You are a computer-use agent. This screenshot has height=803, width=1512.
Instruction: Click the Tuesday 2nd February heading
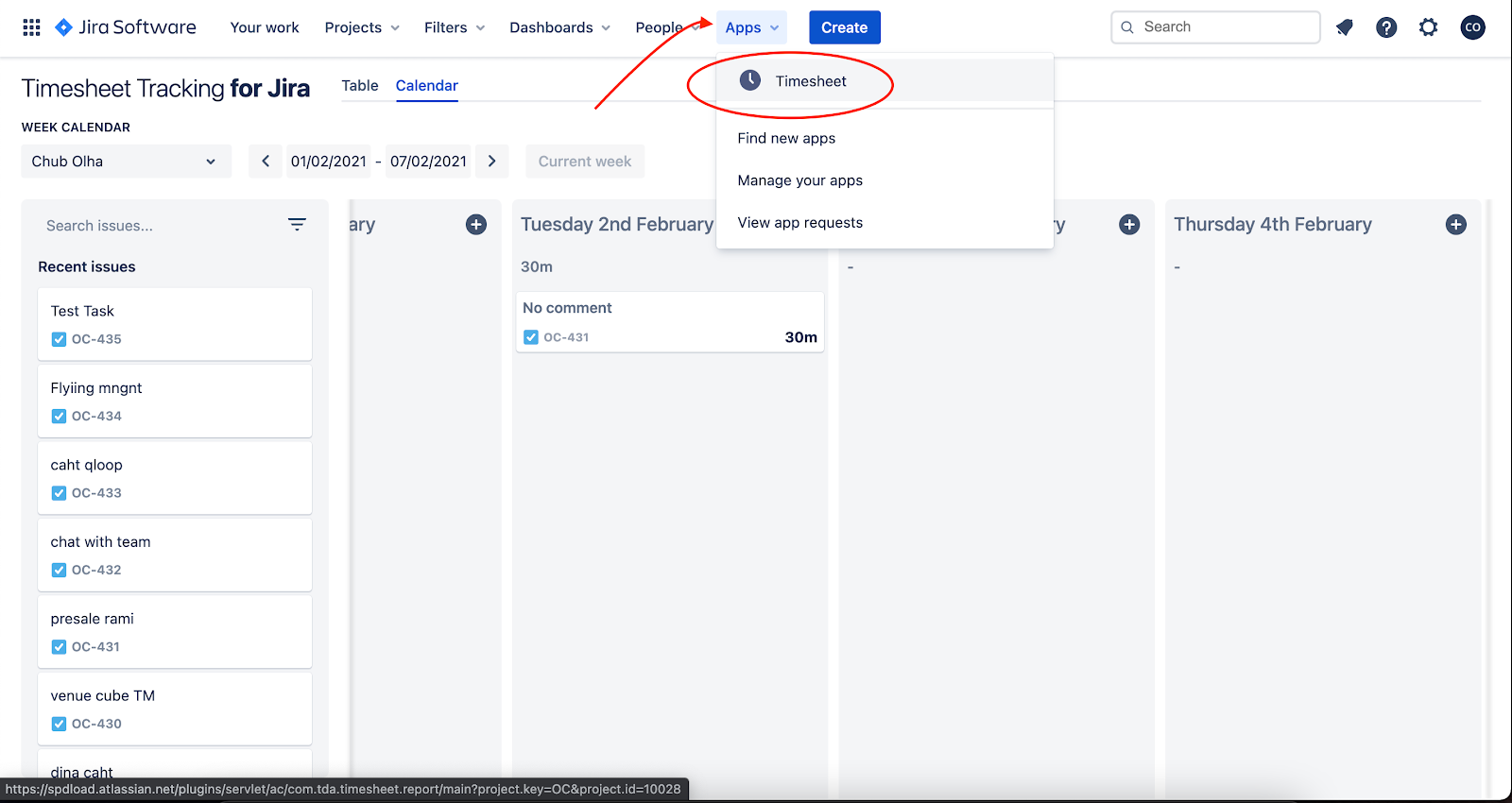tap(617, 225)
